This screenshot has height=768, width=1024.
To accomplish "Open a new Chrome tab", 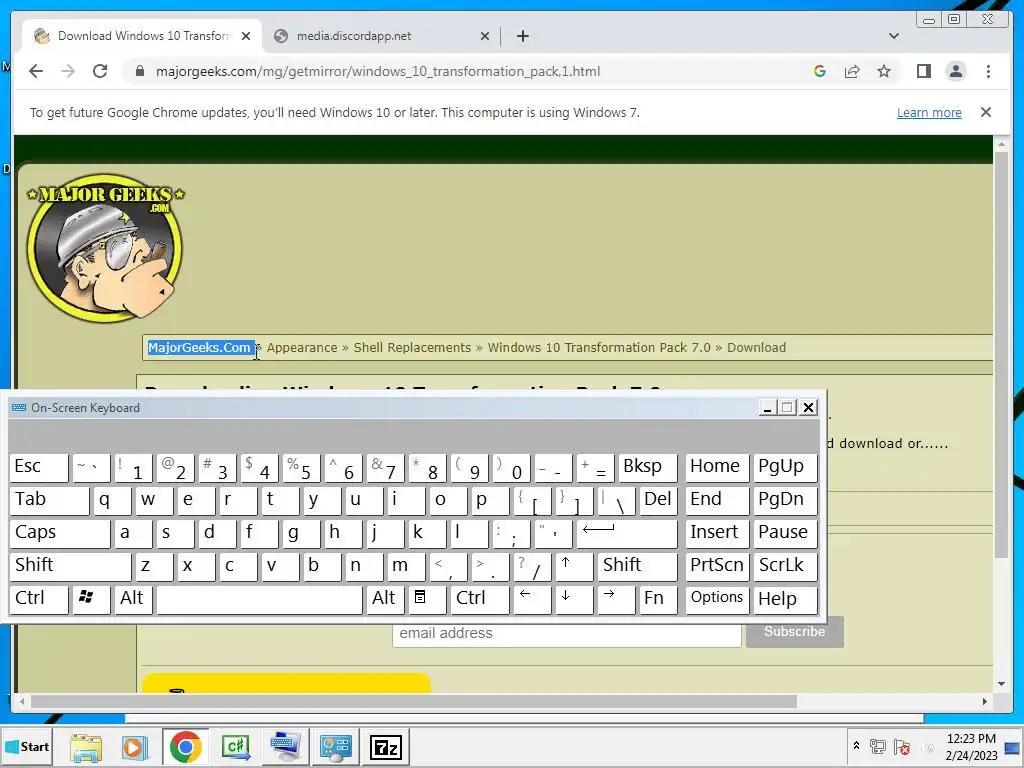I will coord(522,36).
